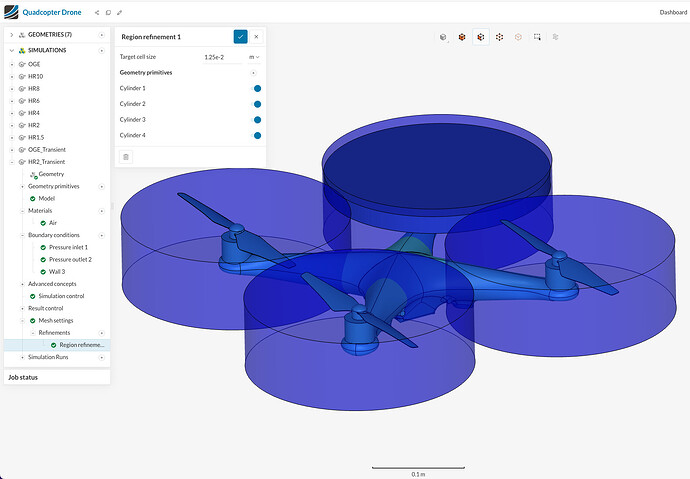Viewport: 690px width, 479px height.
Task: Disable the Cylinder 4 toggle
Action: click(256, 135)
